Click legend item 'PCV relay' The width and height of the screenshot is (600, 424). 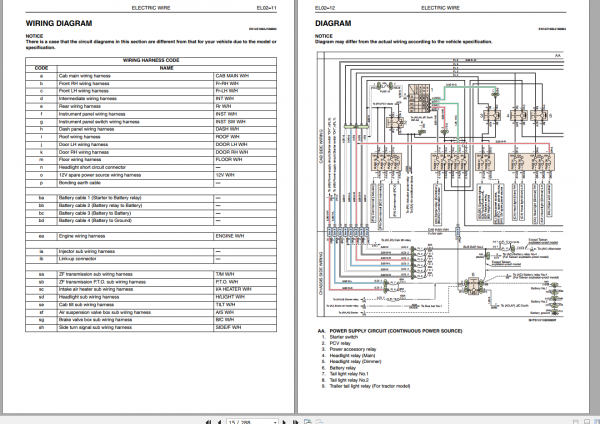click(340, 343)
